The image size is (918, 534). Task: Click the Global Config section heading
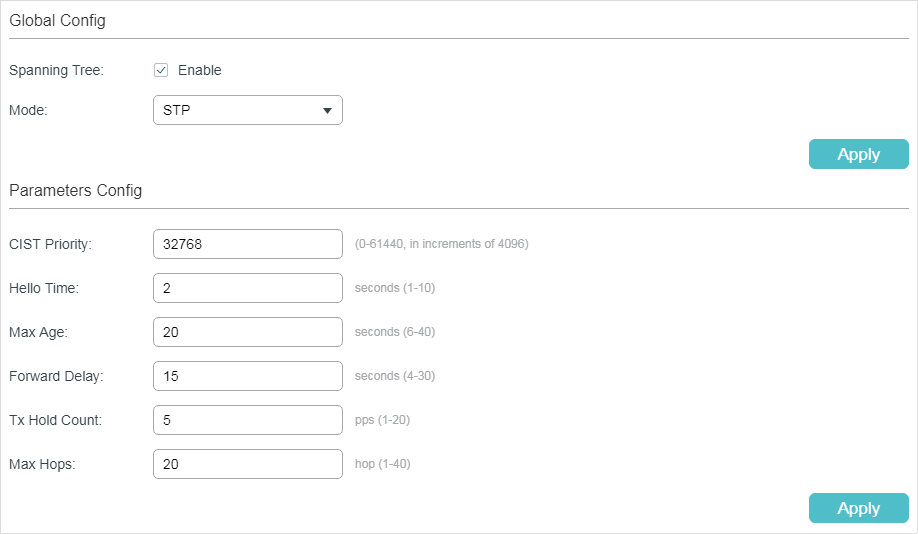point(57,20)
